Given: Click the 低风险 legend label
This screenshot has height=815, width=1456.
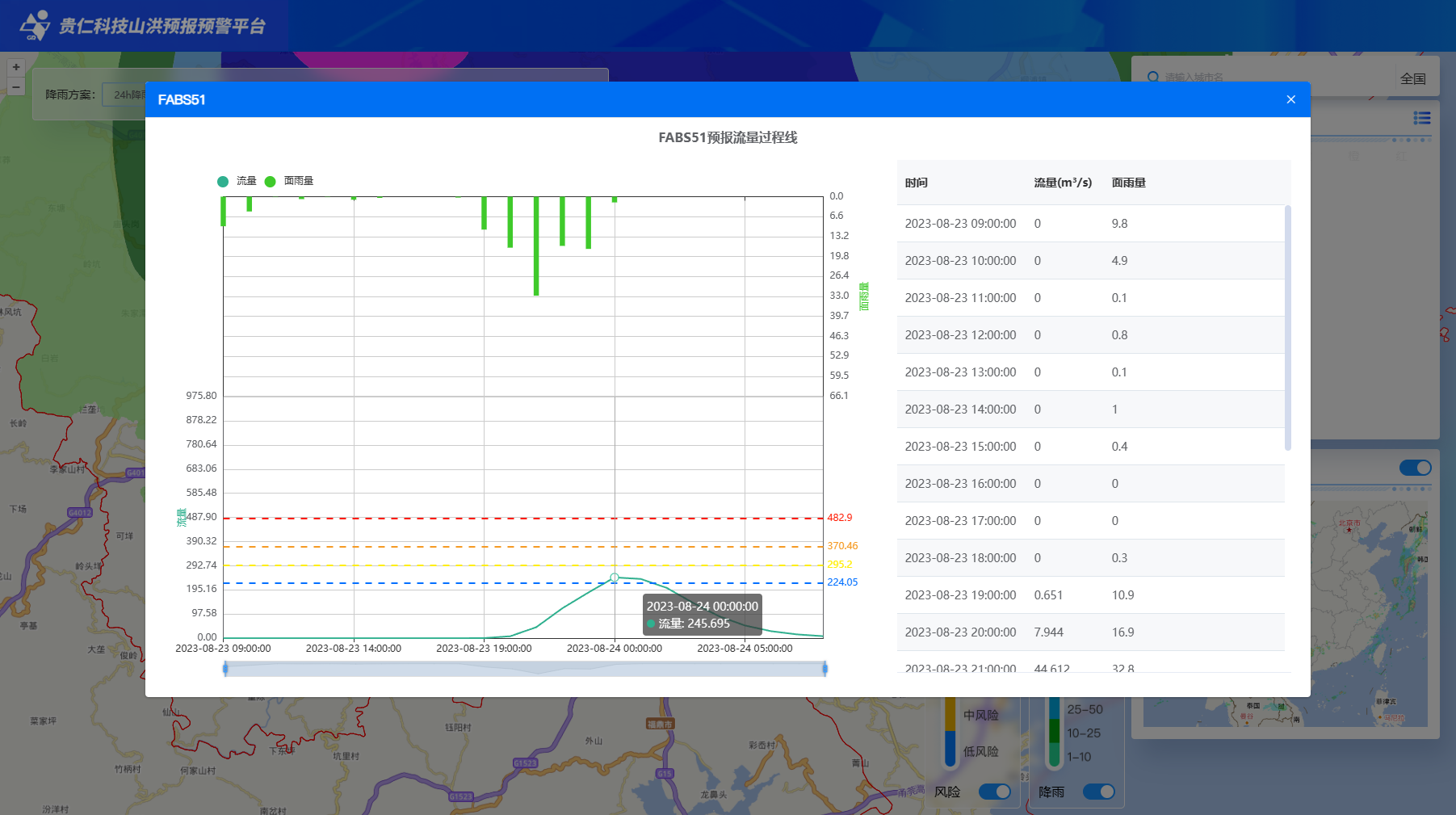Looking at the screenshot, I should click(x=980, y=751).
